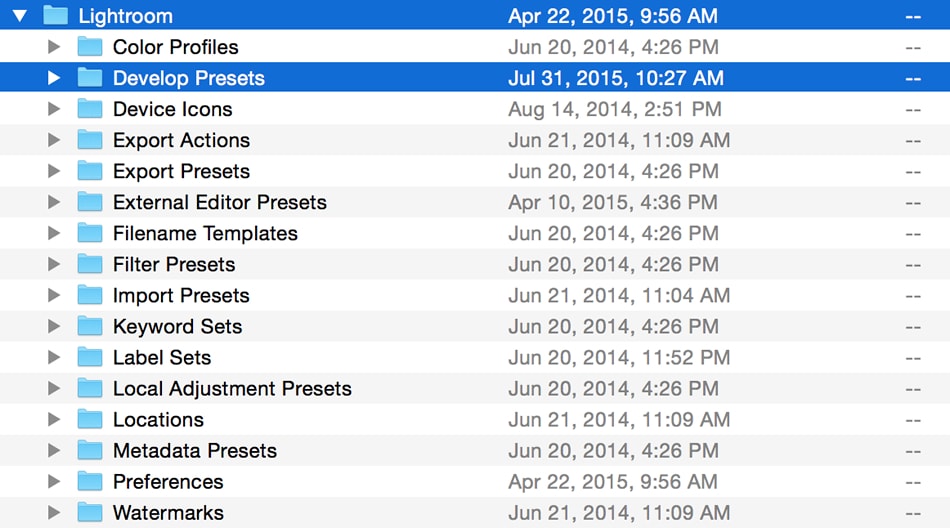This screenshot has height=528, width=950.
Task: Select the Local Adjustment Presets name
Action: pyautogui.click(x=232, y=389)
